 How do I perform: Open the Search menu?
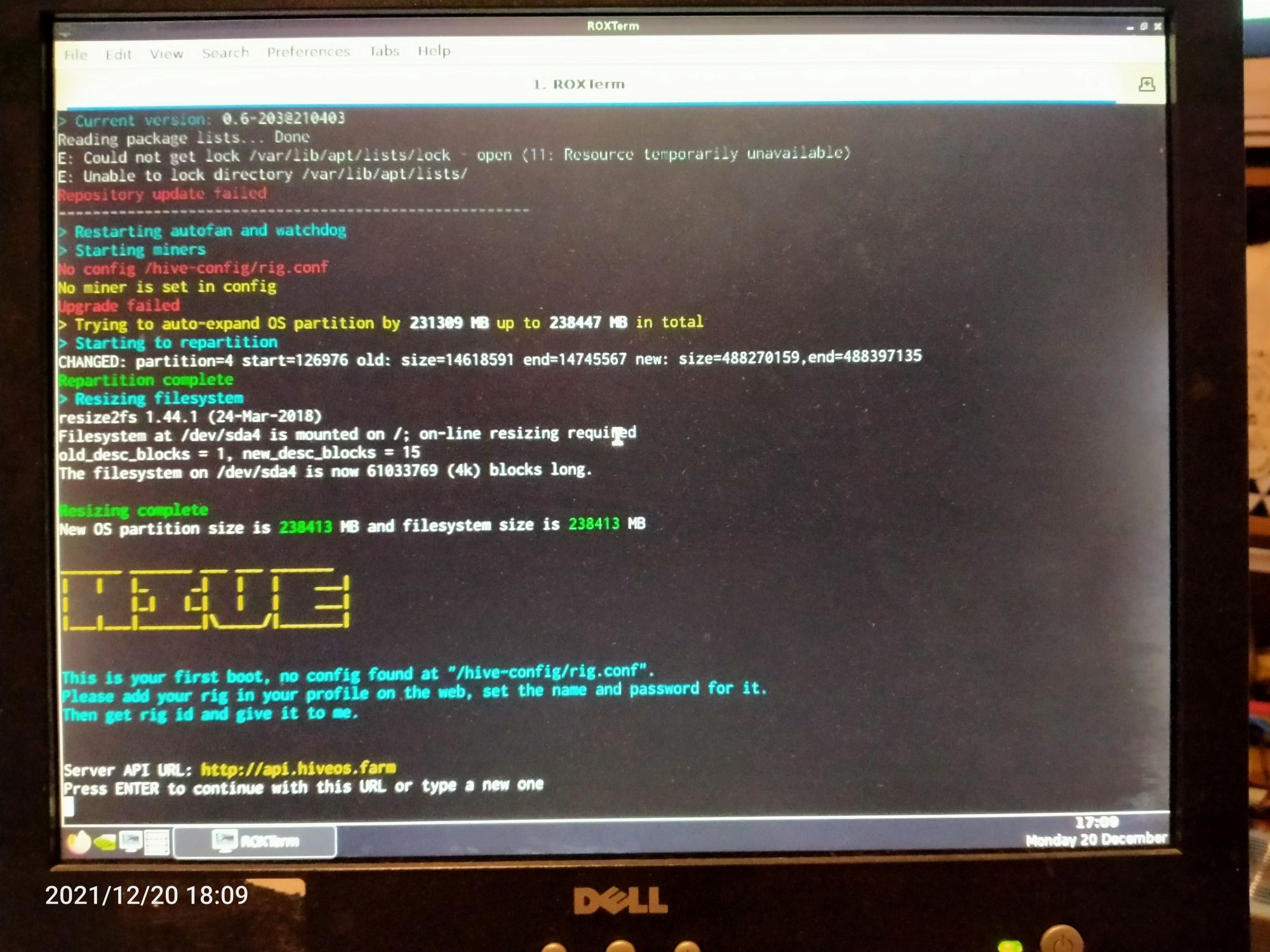(x=225, y=53)
